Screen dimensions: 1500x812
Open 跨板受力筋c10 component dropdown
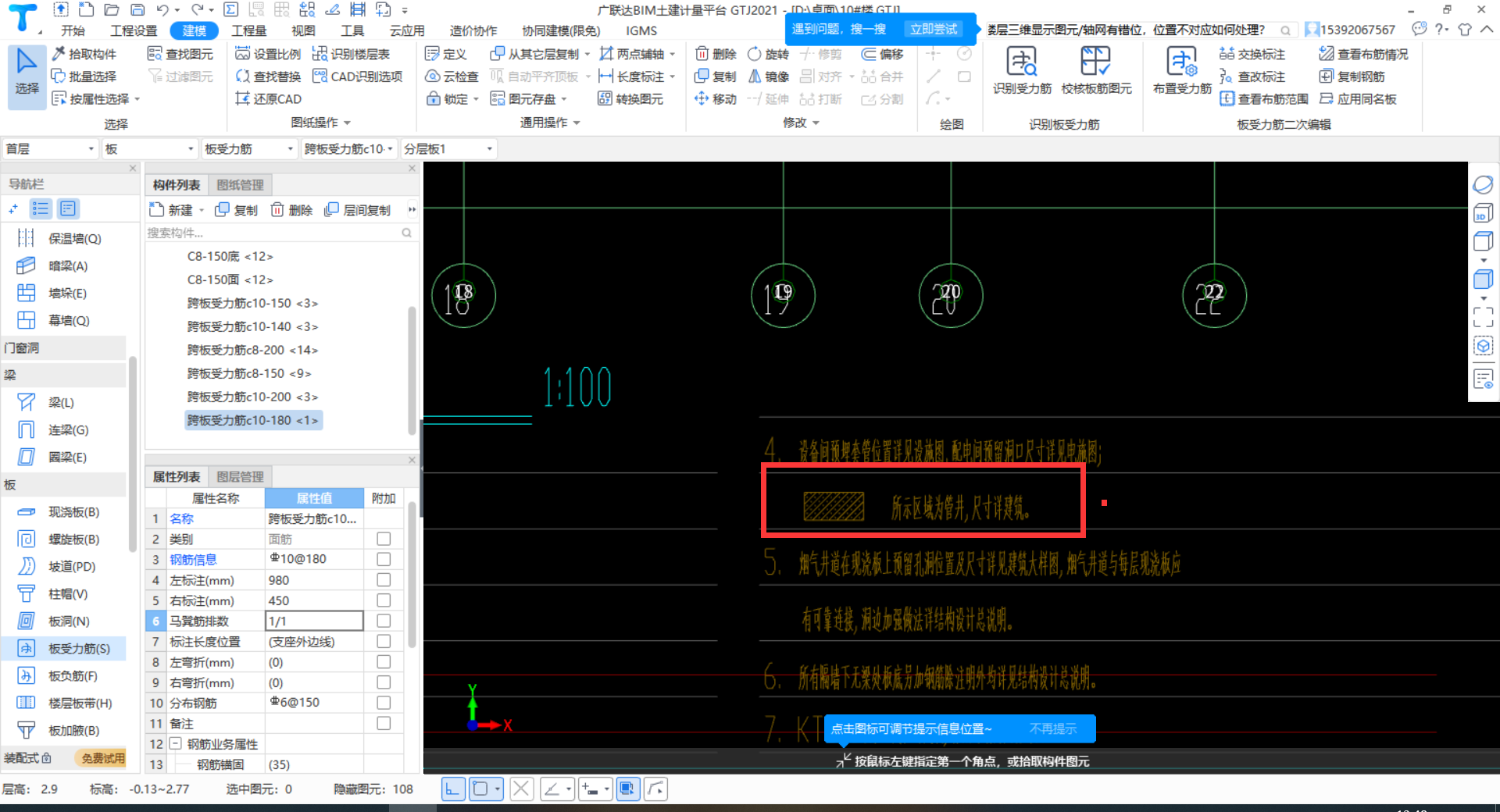[348, 148]
